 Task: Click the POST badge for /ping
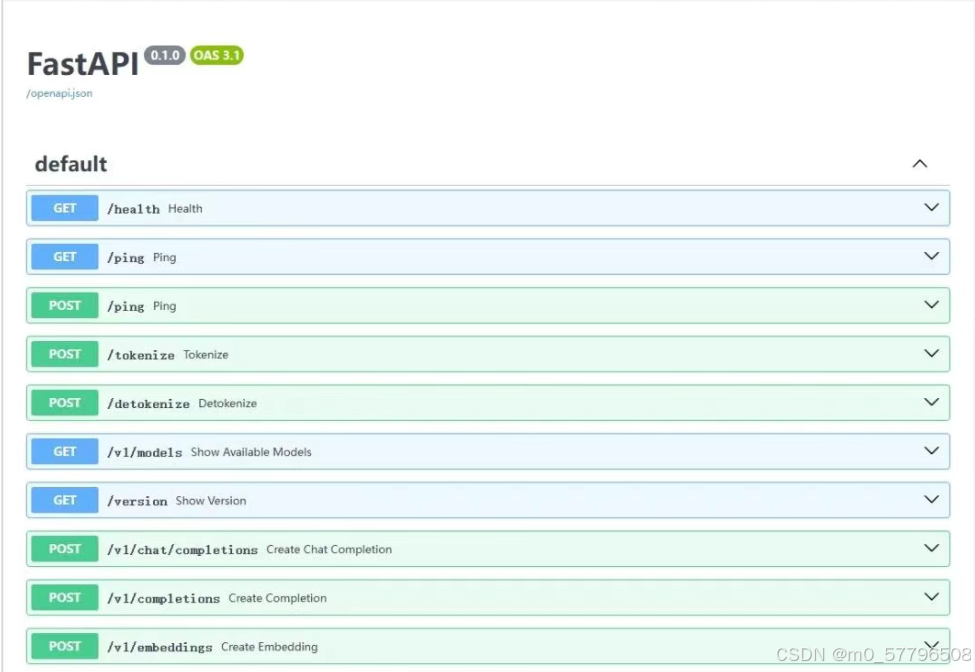coord(65,305)
